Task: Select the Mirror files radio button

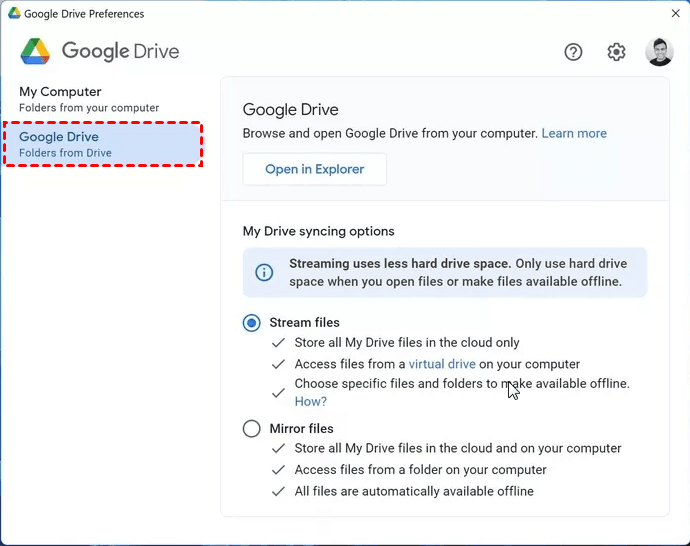Action: pyautogui.click(x=252, y=429)
